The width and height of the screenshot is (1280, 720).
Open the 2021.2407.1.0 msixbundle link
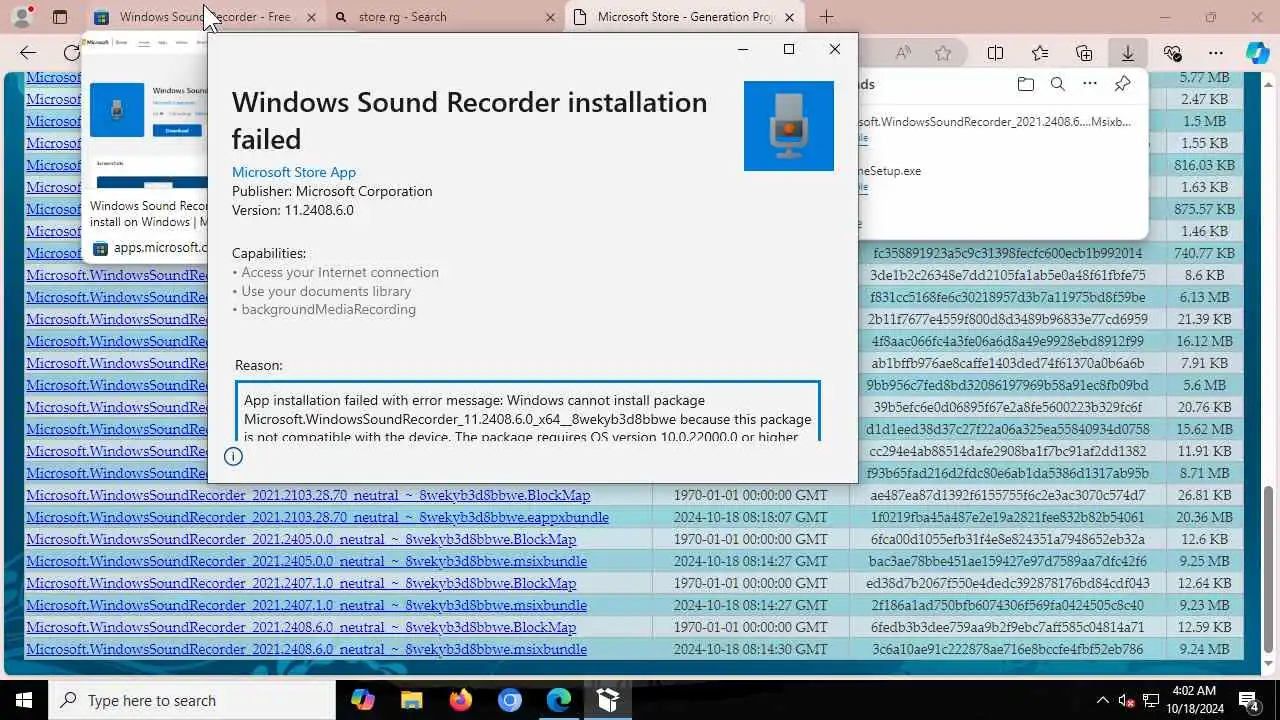click(306, 605)
